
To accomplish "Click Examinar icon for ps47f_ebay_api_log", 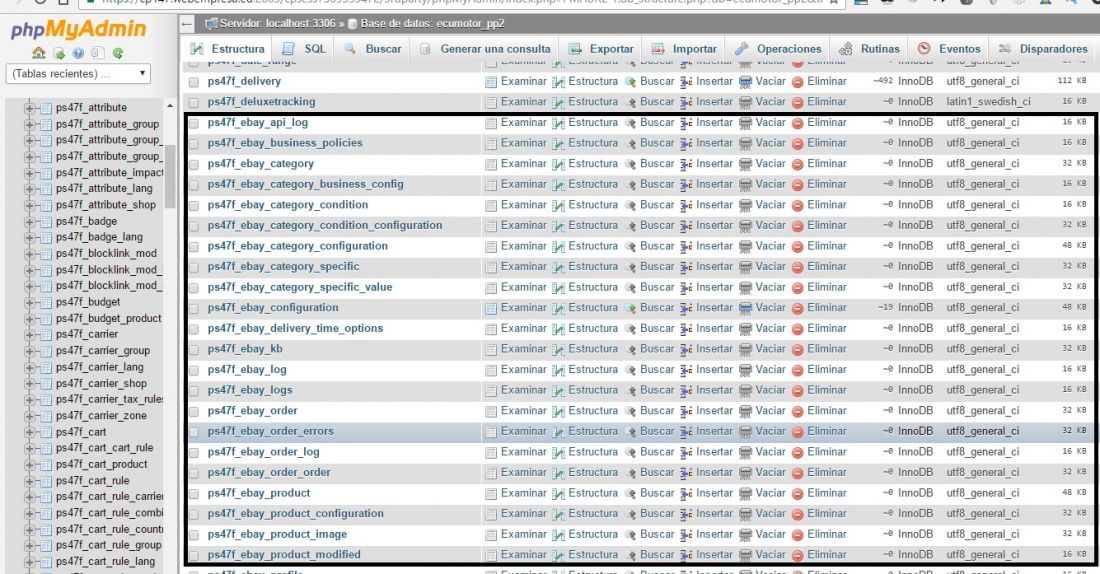I will click(x=491, y=124).
